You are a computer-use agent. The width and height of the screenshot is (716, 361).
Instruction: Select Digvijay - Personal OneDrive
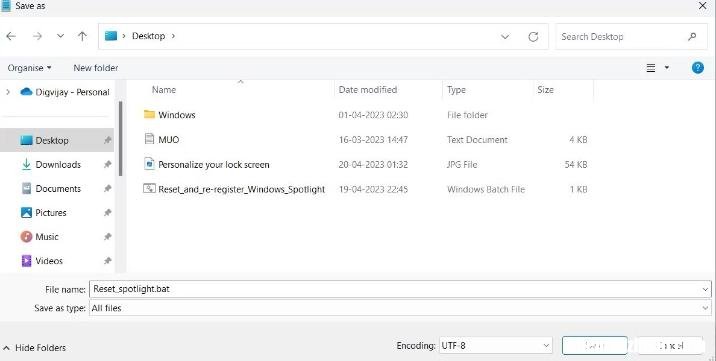pyautogui.click(x=65, y=92)
